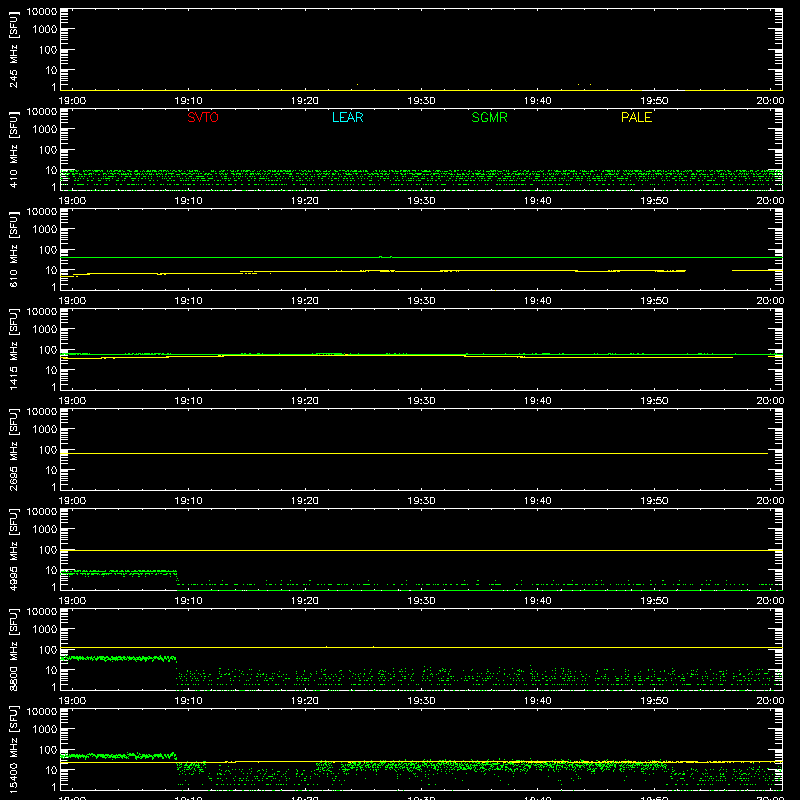This screenshot has width=800, height=800.
Task: Click the 10 tick of the 1415 MHz plot
Action: click(x=51, y=370)
